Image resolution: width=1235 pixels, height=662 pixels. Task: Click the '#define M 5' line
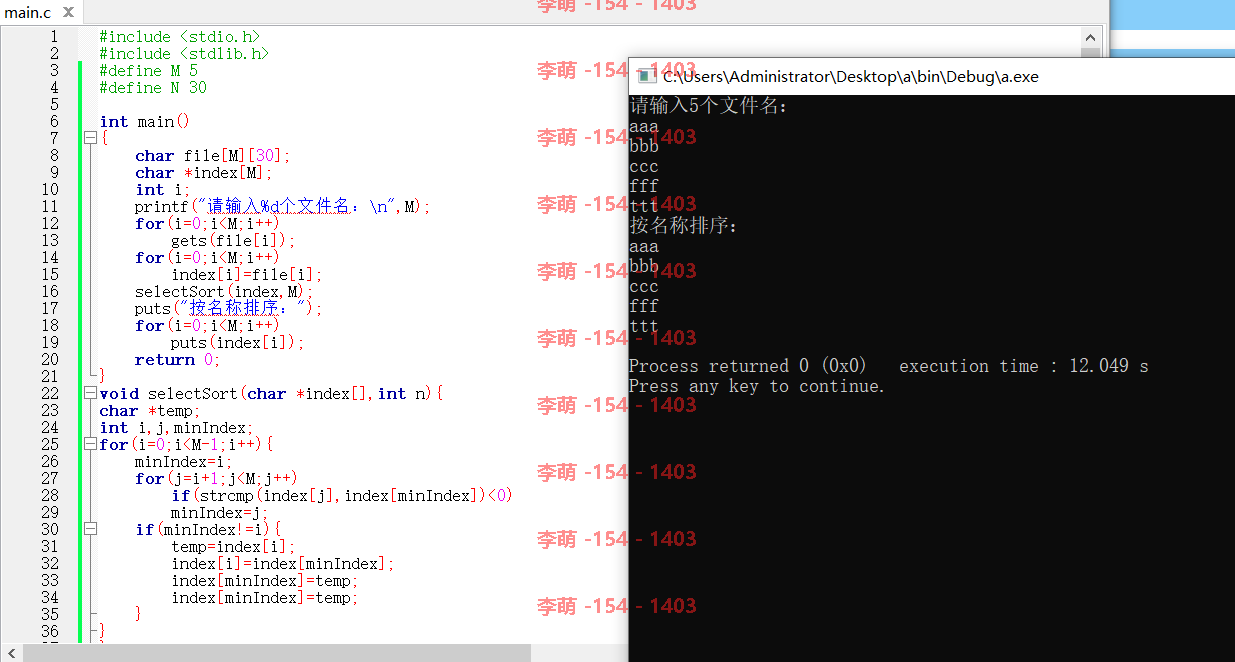tap(148, 71)
